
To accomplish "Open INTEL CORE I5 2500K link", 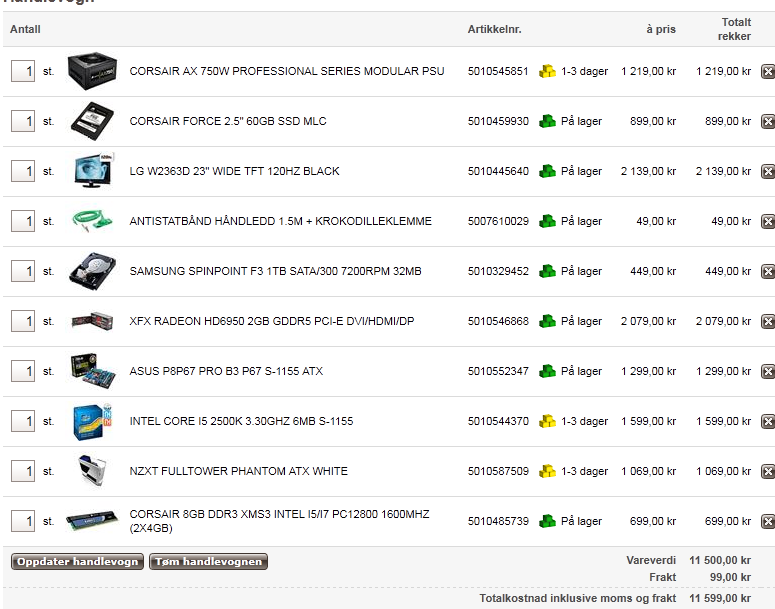I will pos(241,421).
